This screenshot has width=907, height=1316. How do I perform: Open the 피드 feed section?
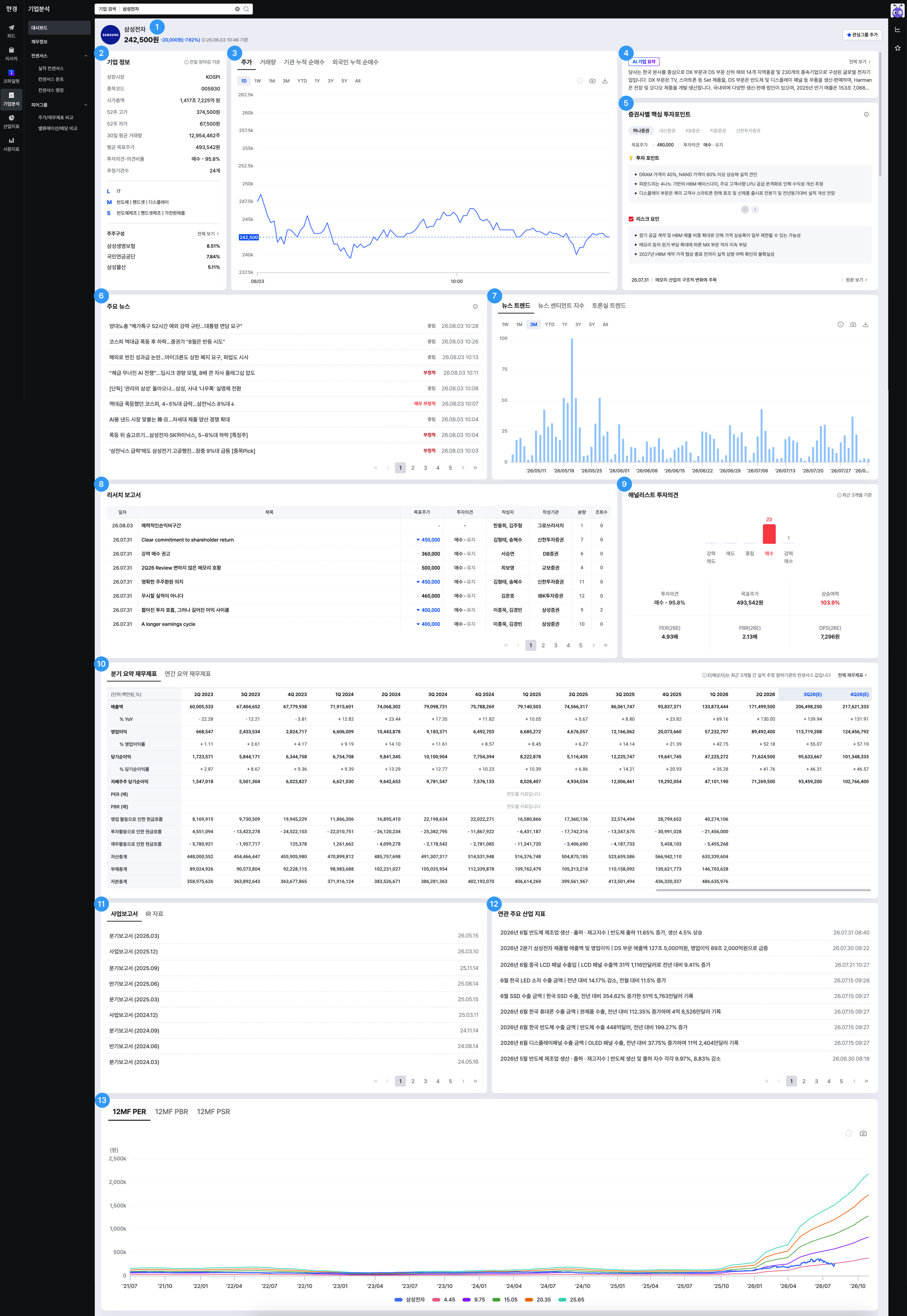click(x=11, y=31)
